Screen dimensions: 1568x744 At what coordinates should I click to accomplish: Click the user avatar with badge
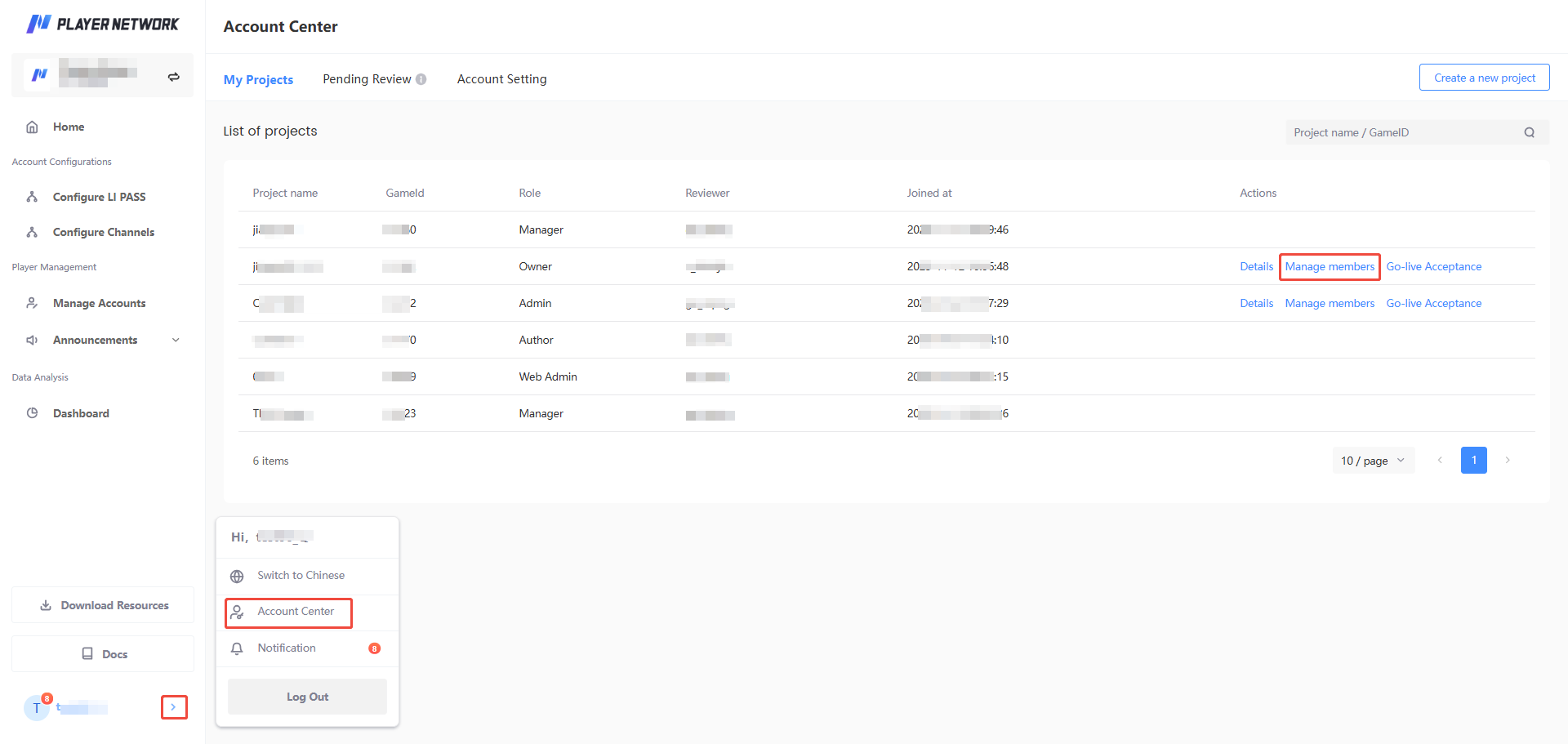pos(37,707)
